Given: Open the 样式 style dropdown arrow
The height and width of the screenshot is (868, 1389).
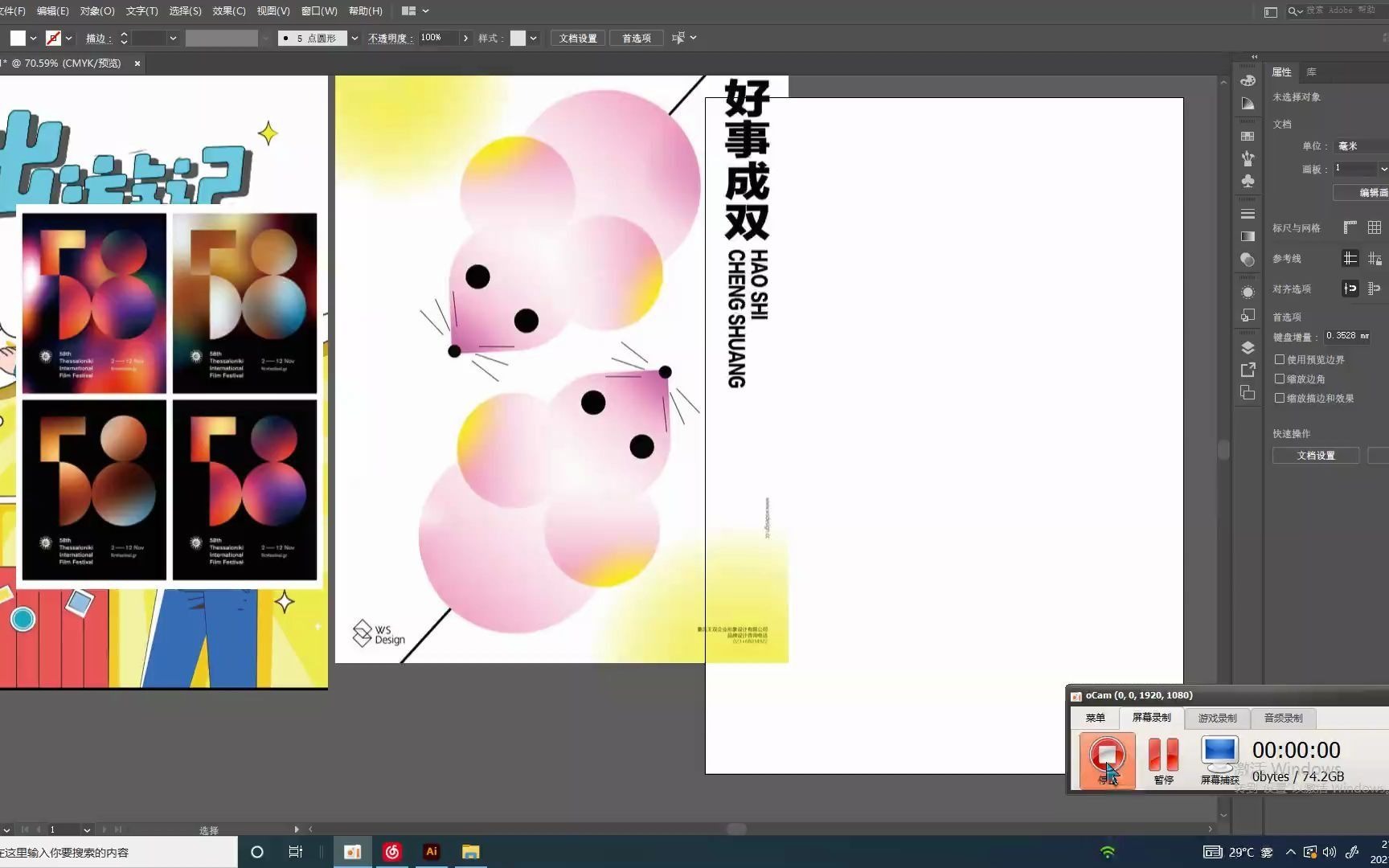Looking at the screenshot, I should pos(533,39).
